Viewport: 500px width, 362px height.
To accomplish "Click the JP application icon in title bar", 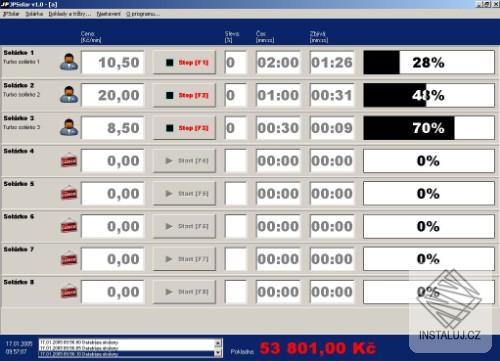I will pos(5,4).
